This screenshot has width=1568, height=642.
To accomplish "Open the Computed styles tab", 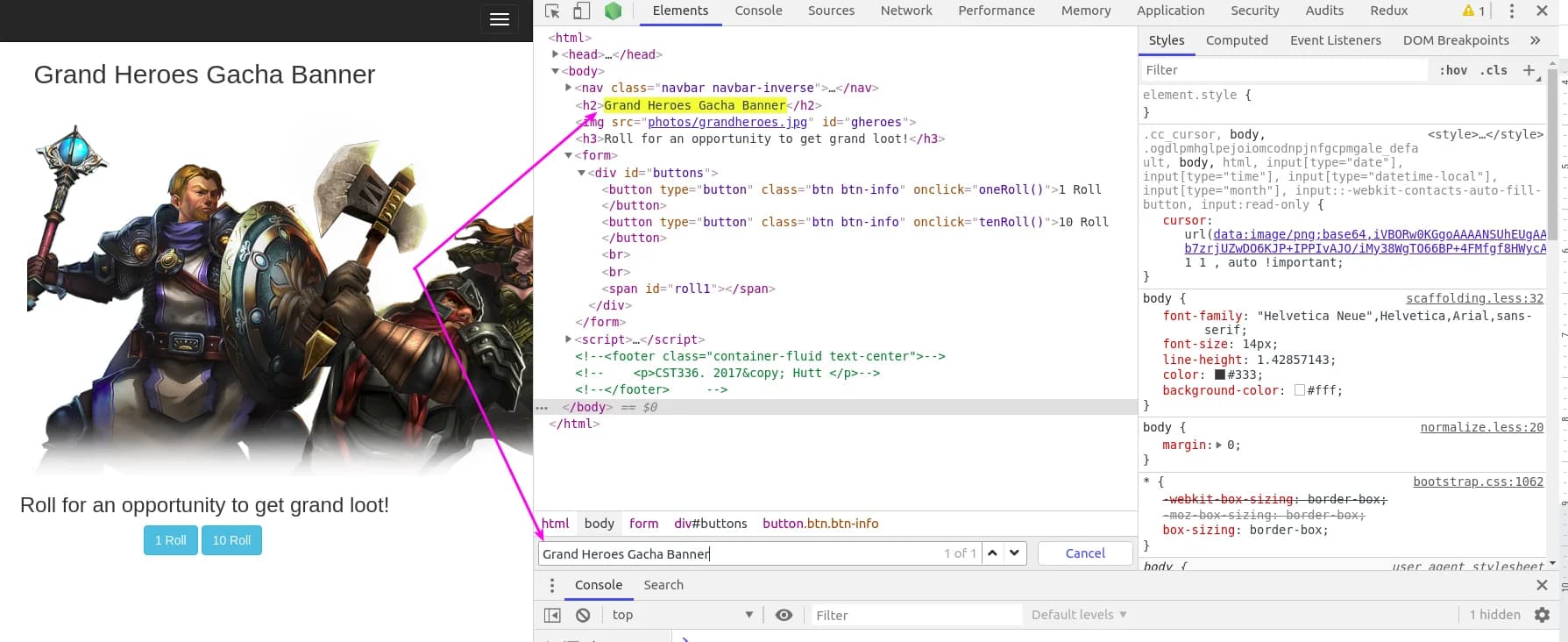I will 1236,40.
